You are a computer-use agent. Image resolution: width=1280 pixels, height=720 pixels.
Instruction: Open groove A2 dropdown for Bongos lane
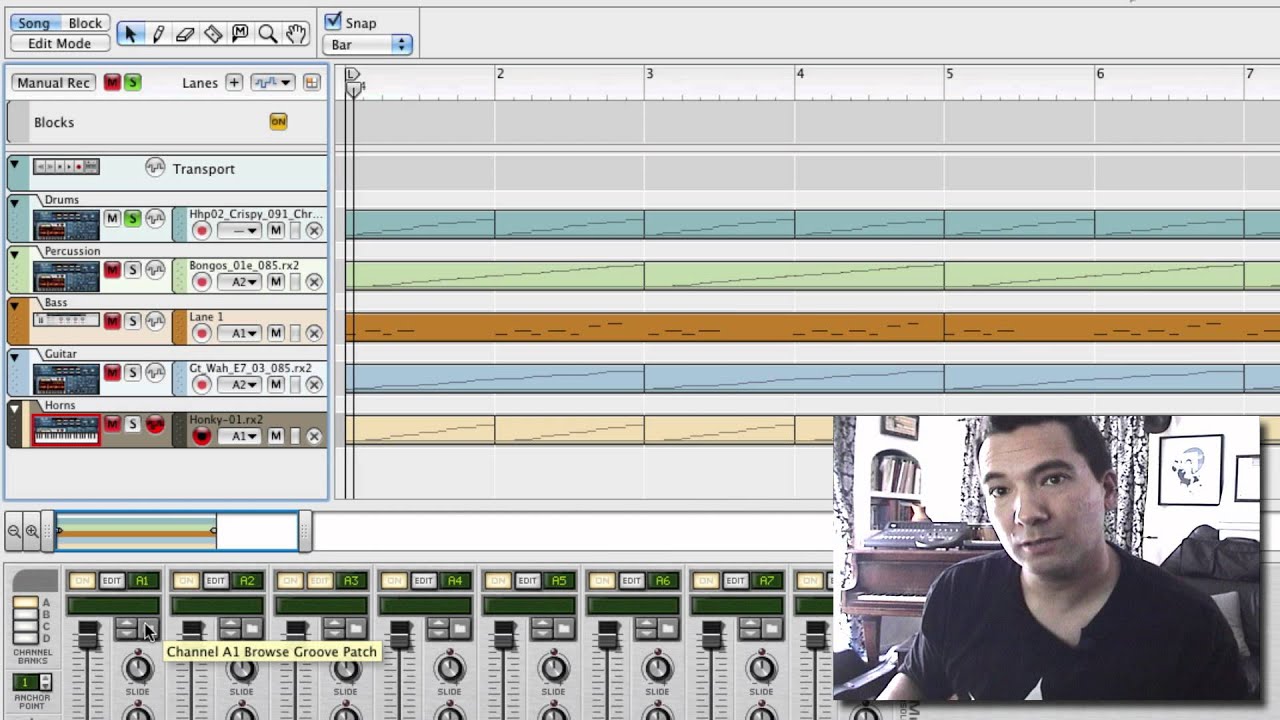pyautogui.click(x=239, y=282)
